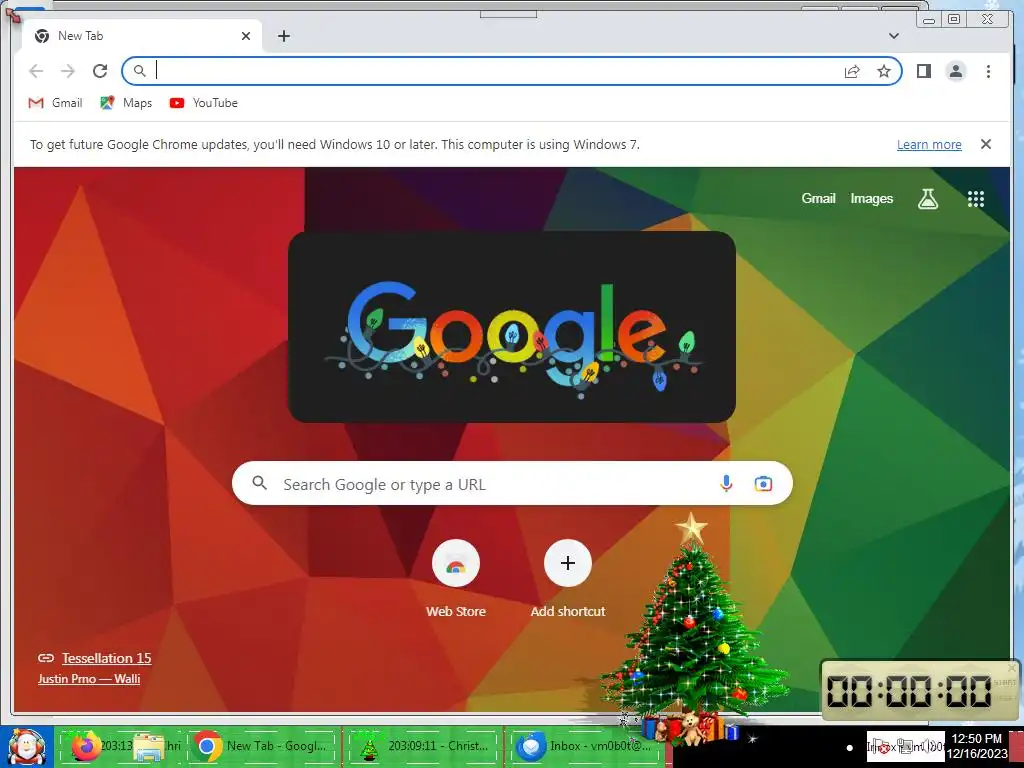Restore the Chrome window

954,19
